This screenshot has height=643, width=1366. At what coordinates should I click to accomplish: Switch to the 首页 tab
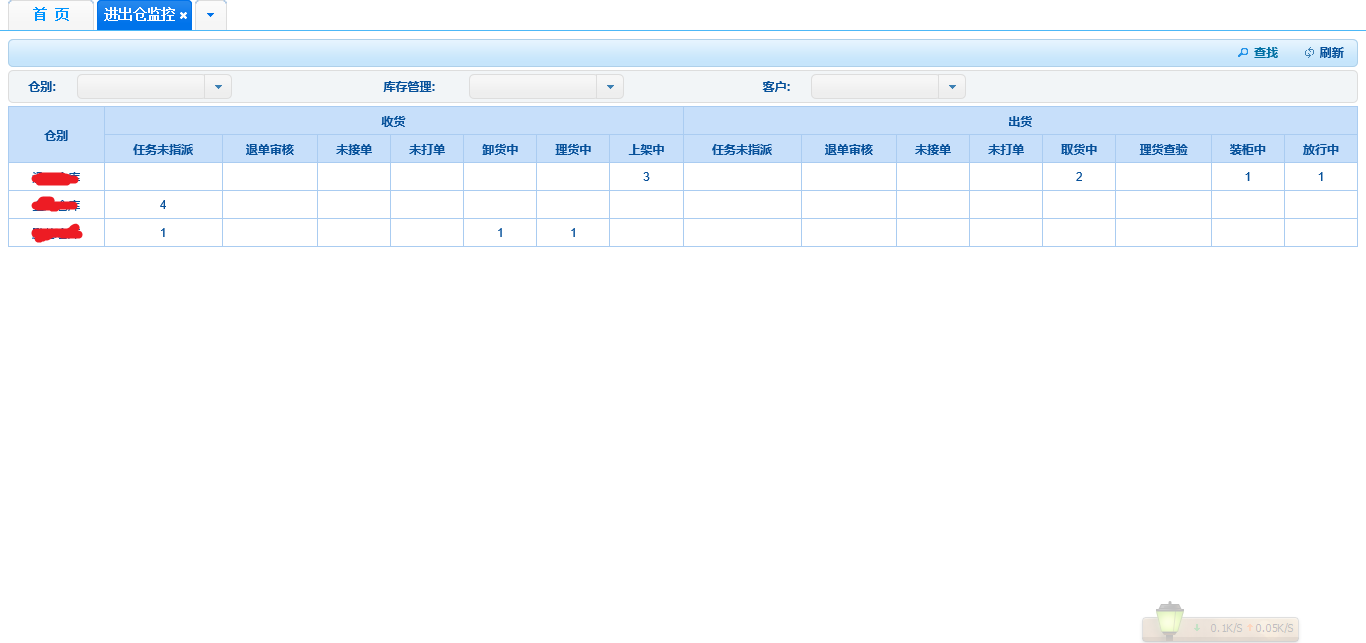[x=51, y=15]
